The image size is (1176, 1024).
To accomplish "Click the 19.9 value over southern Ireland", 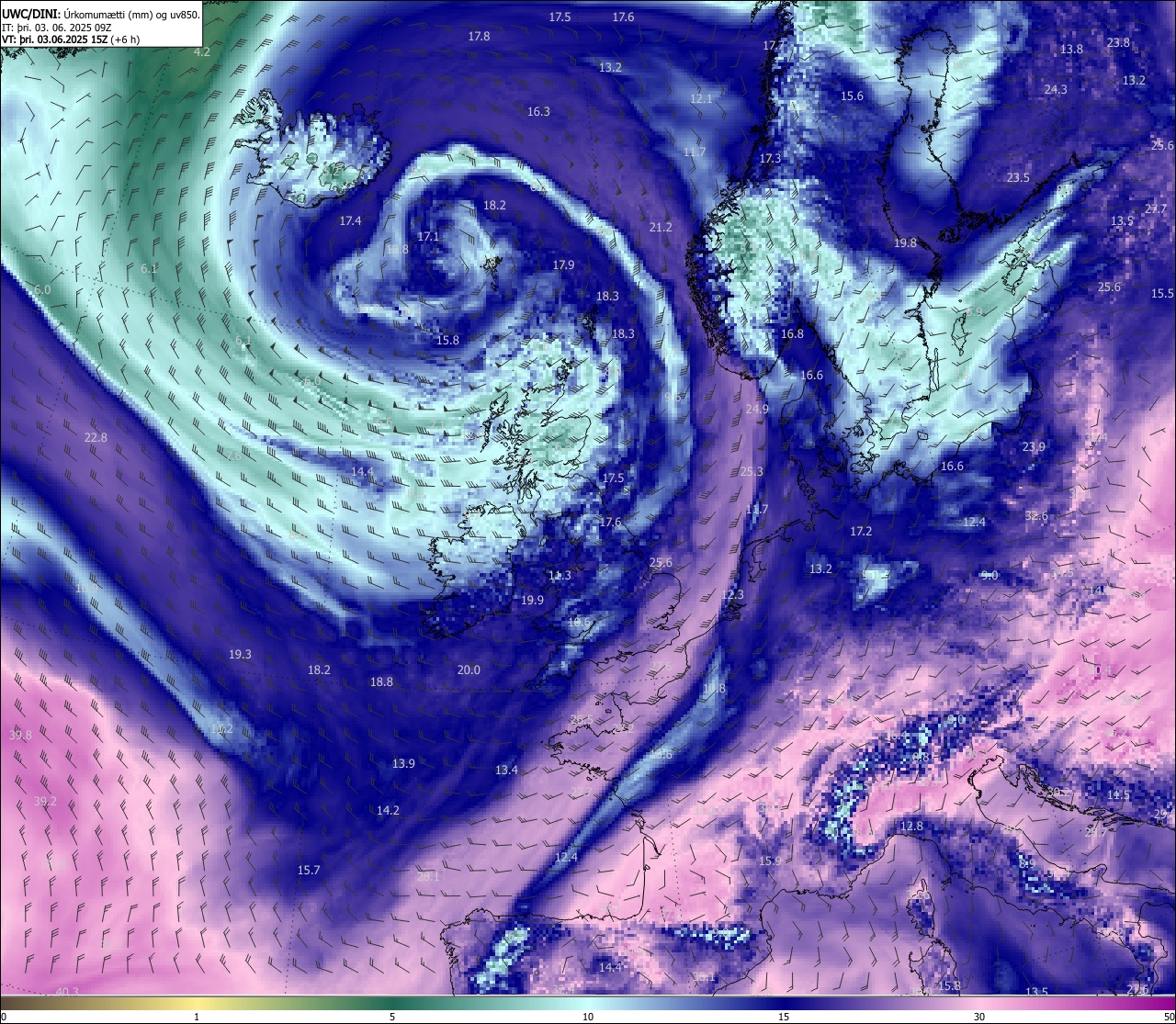I will point(532,601).
